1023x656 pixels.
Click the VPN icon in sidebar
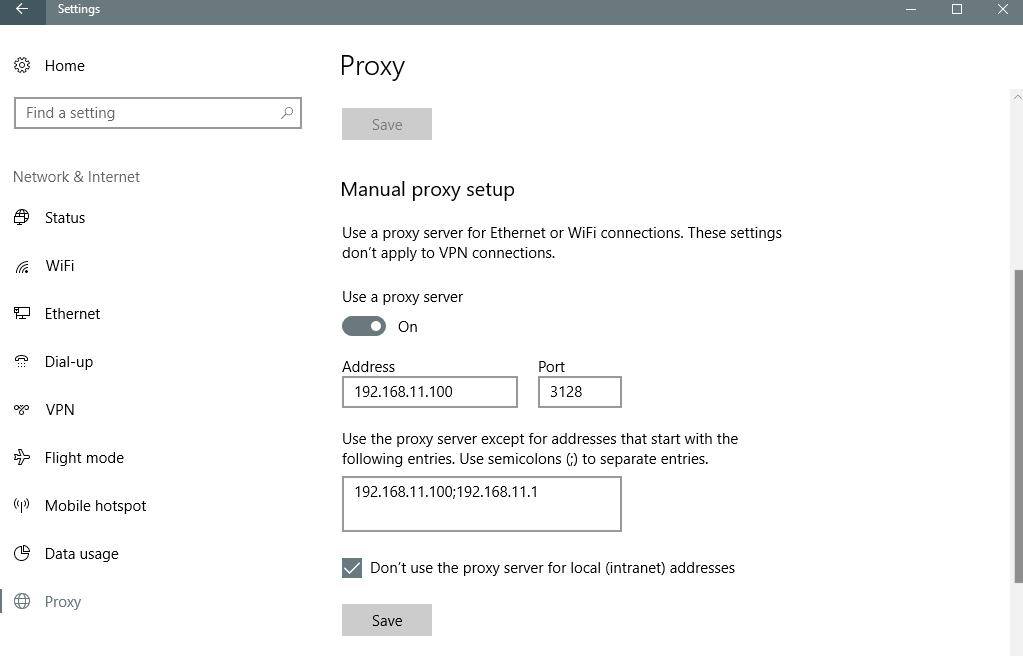22,410
